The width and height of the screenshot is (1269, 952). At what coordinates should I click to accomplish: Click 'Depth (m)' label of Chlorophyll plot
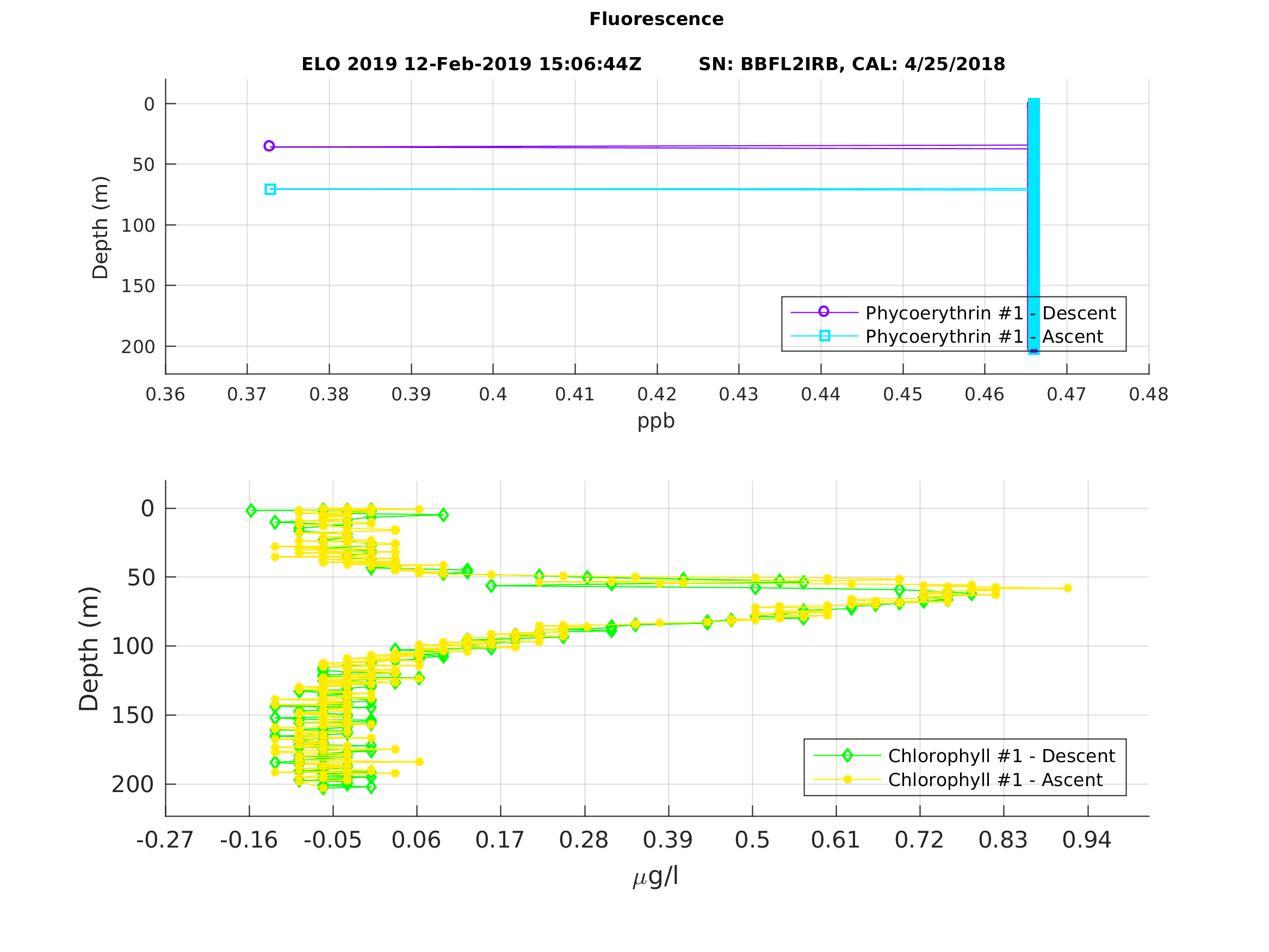89,649
